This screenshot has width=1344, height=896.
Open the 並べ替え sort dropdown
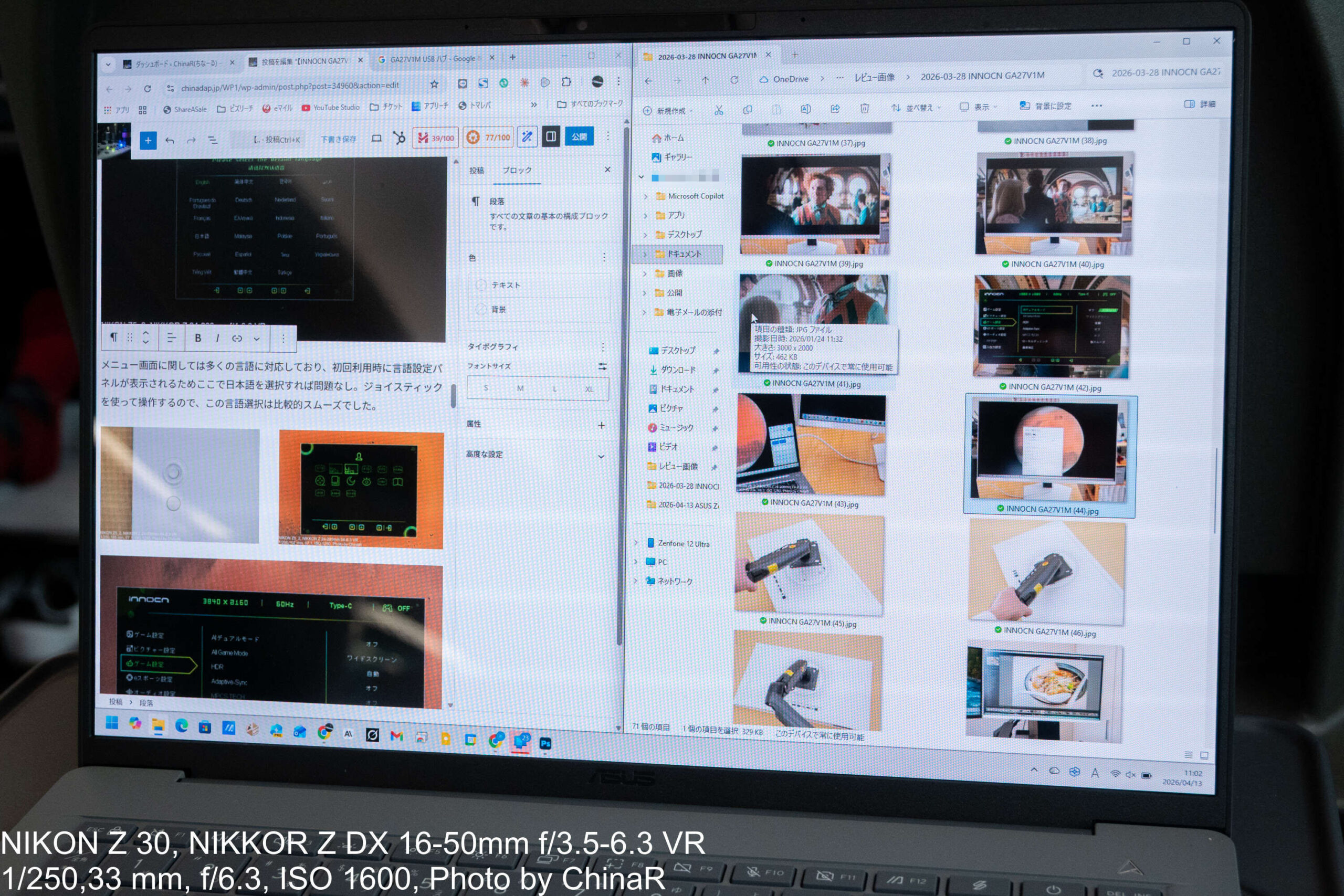(915, 108)
